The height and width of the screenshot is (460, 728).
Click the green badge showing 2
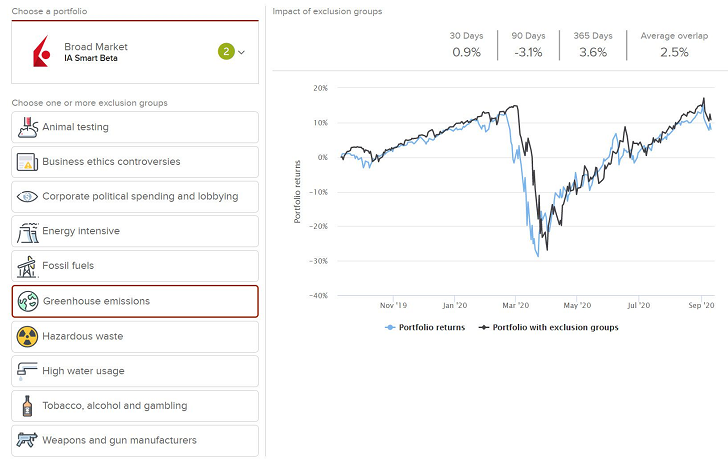[226, 52]
